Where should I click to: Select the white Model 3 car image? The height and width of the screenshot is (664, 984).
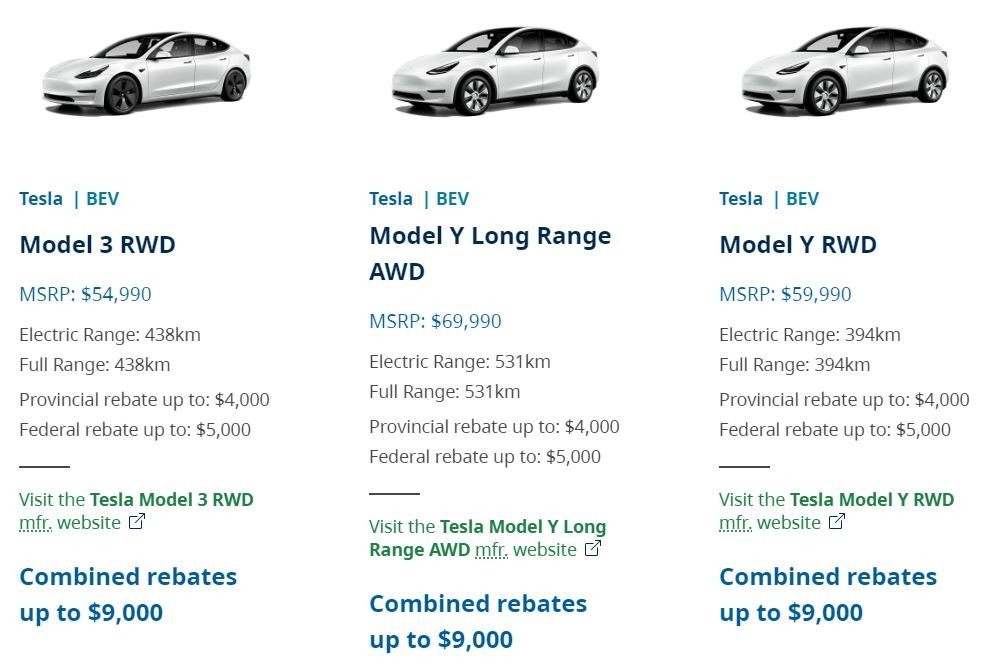[147, 73]
